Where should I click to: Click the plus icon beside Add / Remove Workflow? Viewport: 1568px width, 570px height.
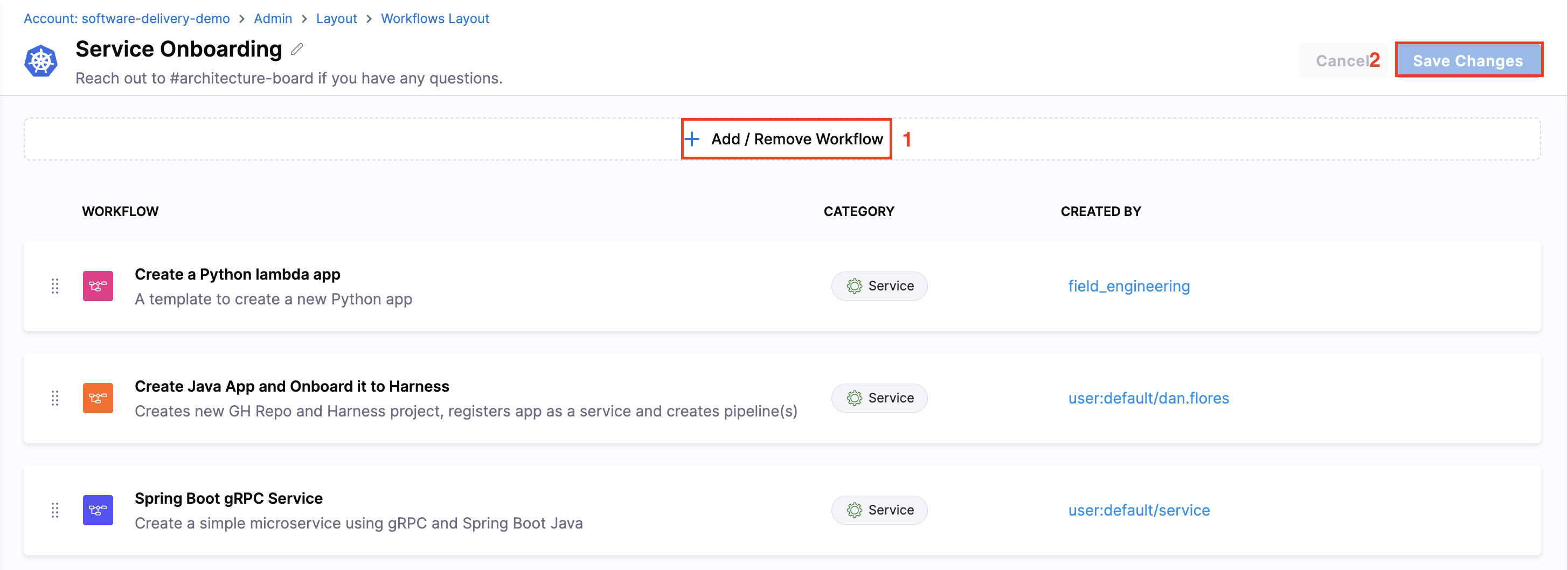coord(693,138)
